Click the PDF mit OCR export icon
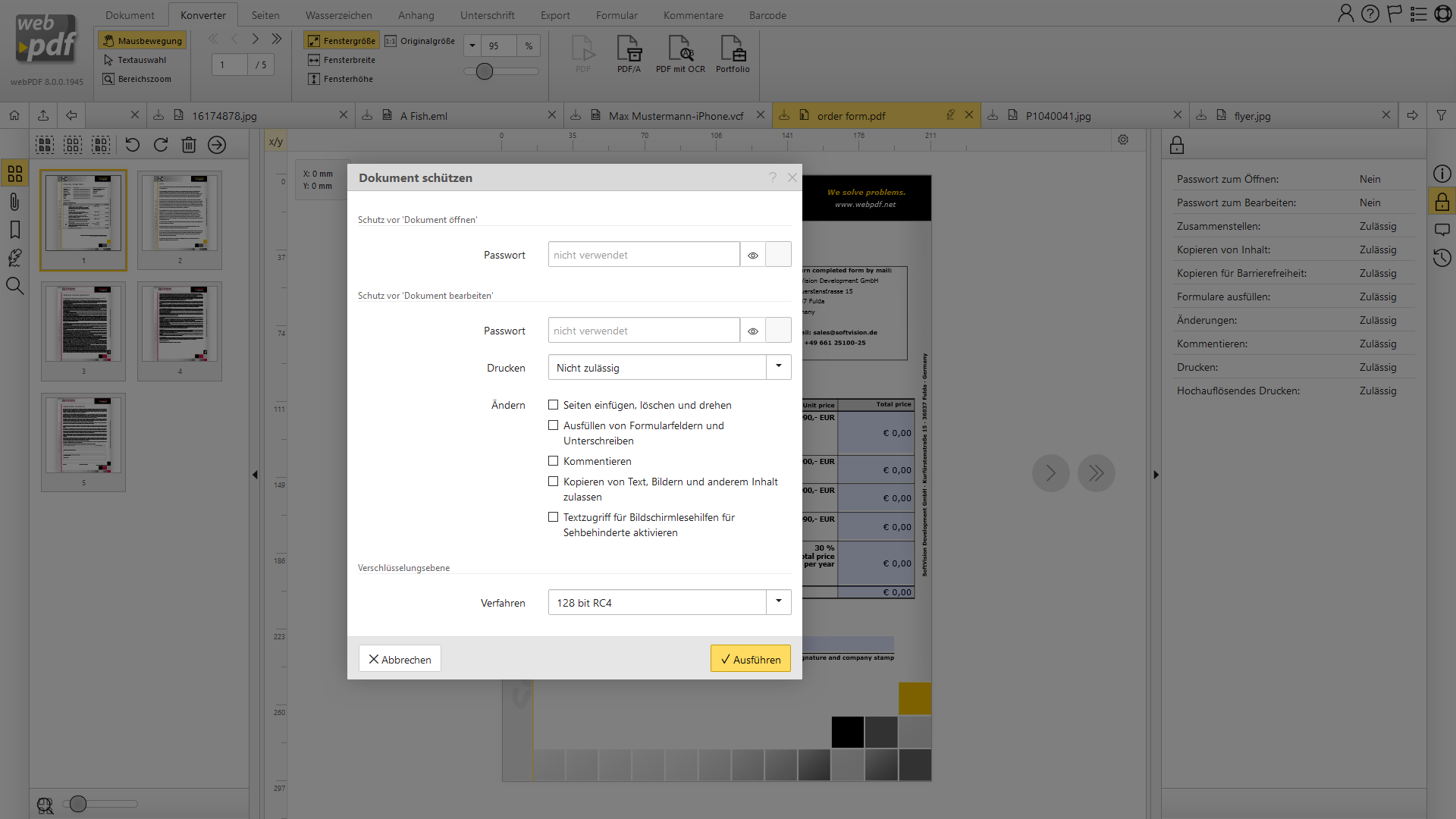This screenshot has height=819, width=1456. (x=680, y=49)
